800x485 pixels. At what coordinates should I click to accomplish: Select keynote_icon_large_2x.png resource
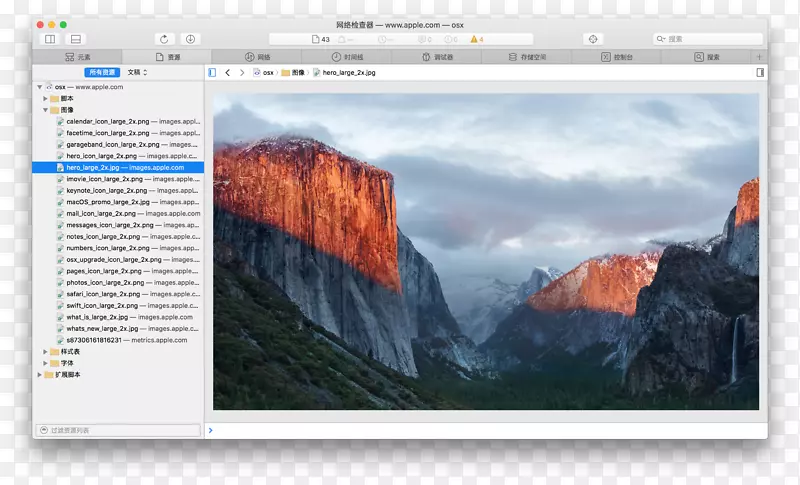click(118, 191)
